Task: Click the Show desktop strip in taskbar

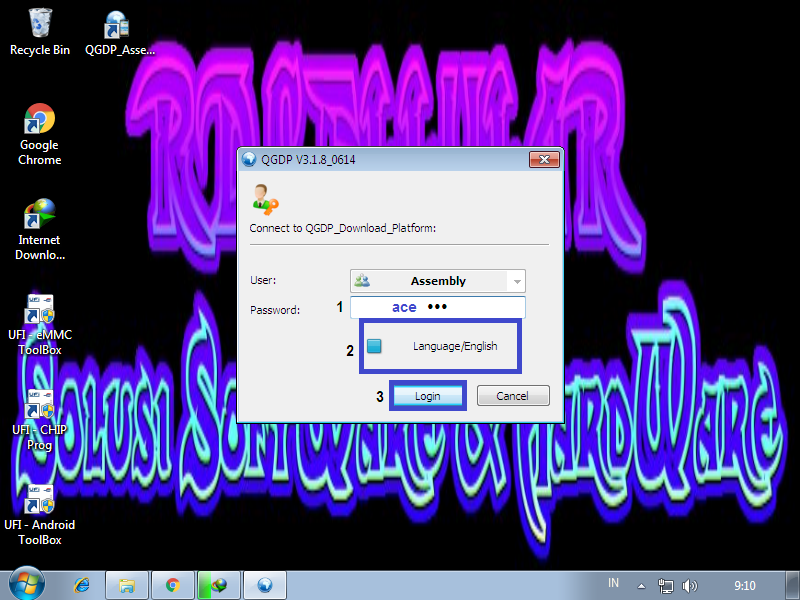Action: click(x=792, y=585)
